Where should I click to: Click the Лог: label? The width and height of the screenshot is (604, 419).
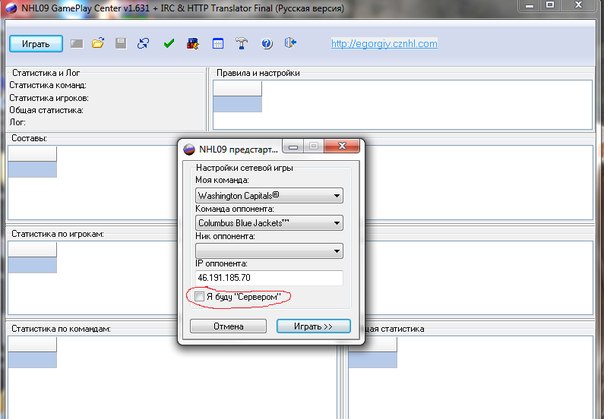pos(17,122)
